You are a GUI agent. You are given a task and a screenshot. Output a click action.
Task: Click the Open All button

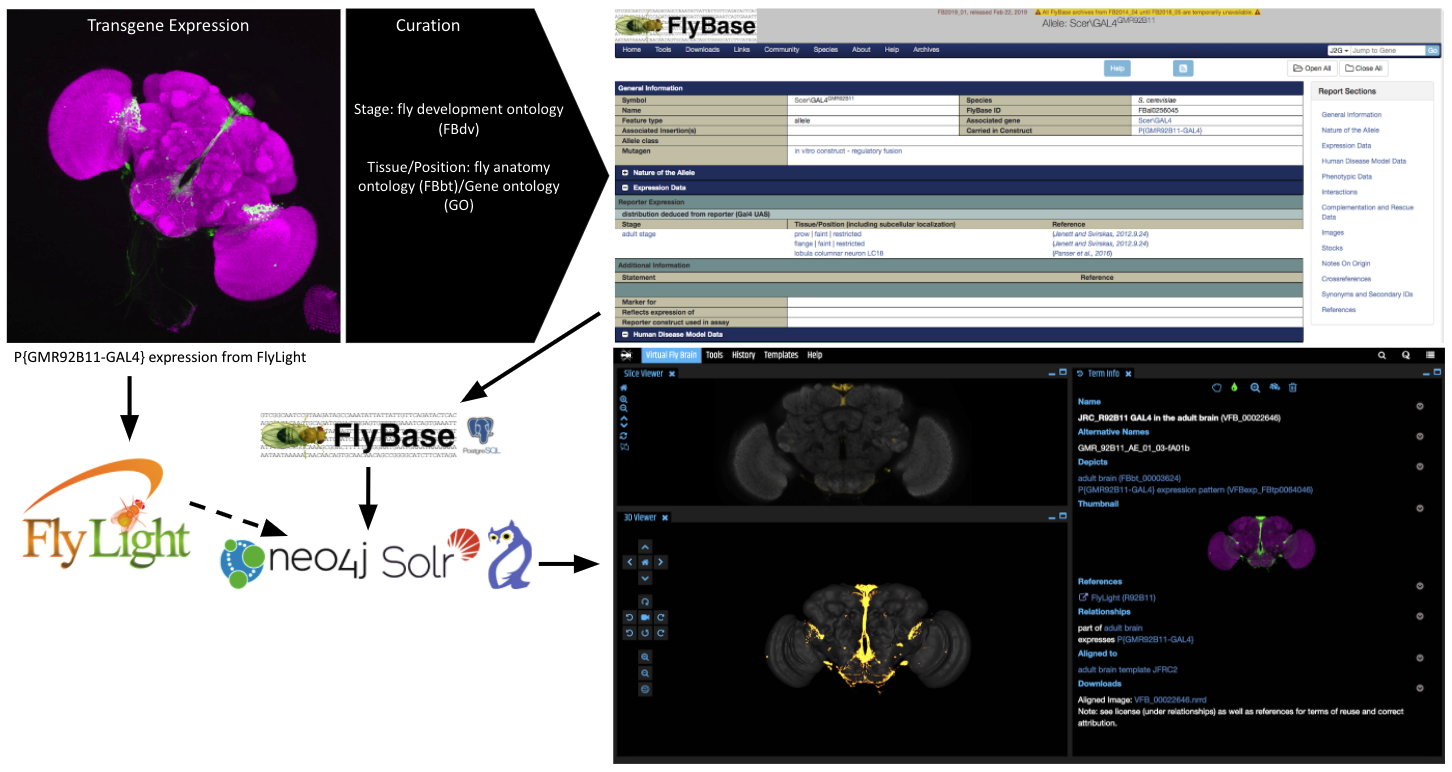1311,69
